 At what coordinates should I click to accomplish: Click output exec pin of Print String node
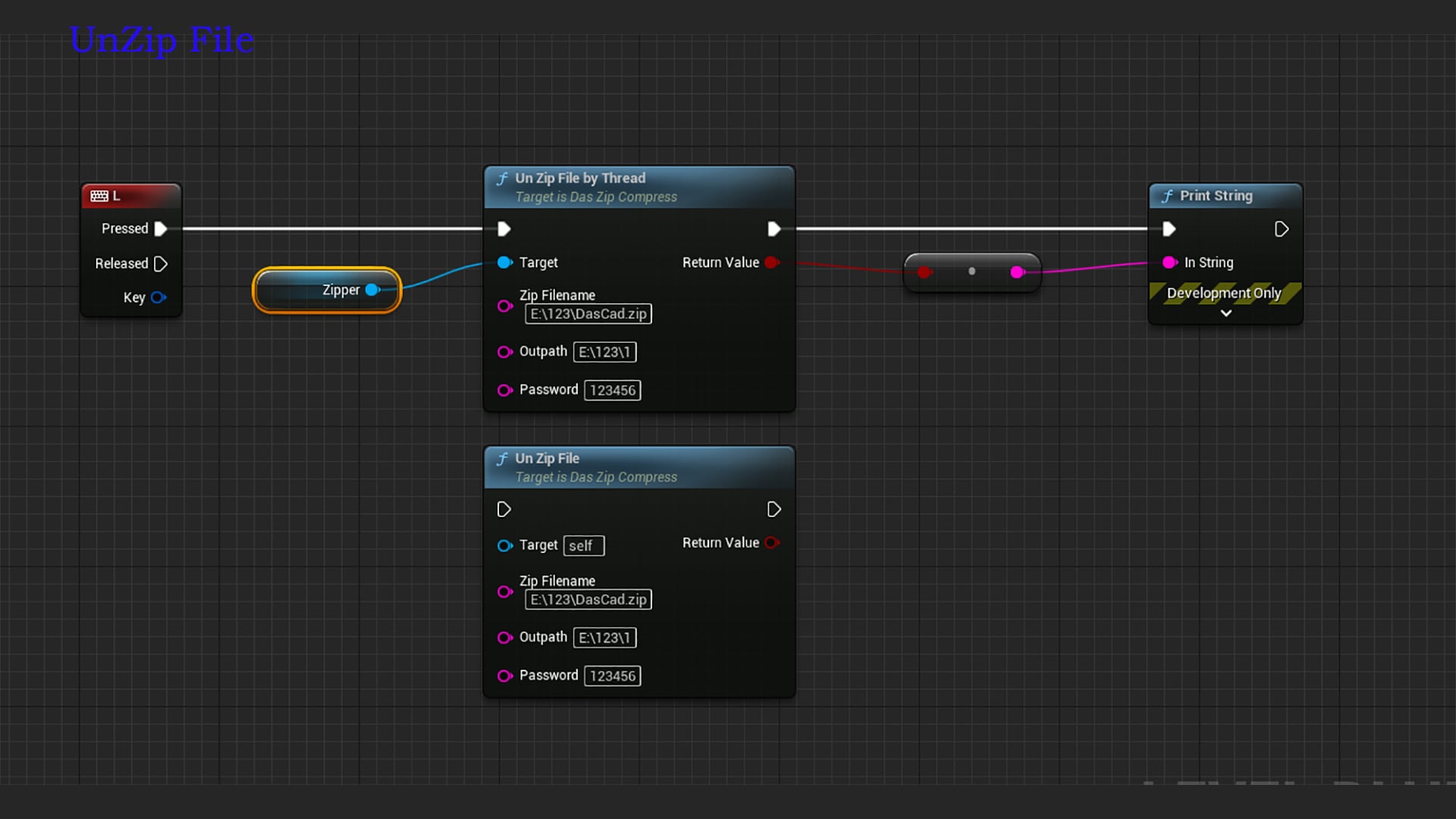pyautogui.click(x=1281, y=229)
